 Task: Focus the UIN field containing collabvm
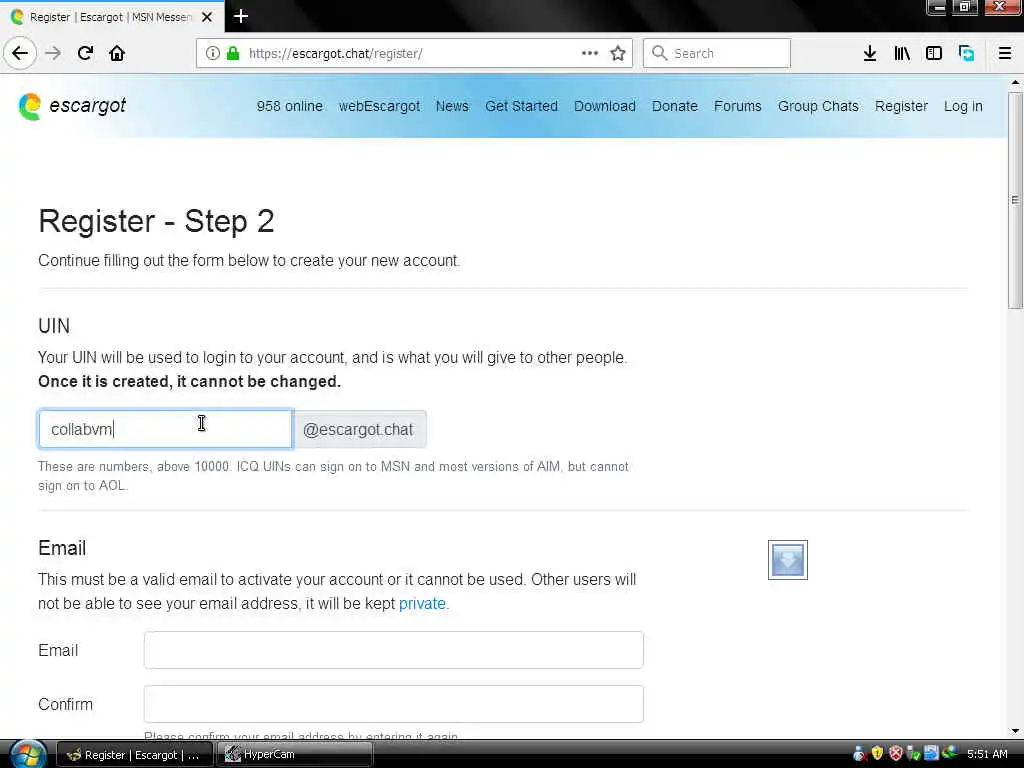coord(165,429)
